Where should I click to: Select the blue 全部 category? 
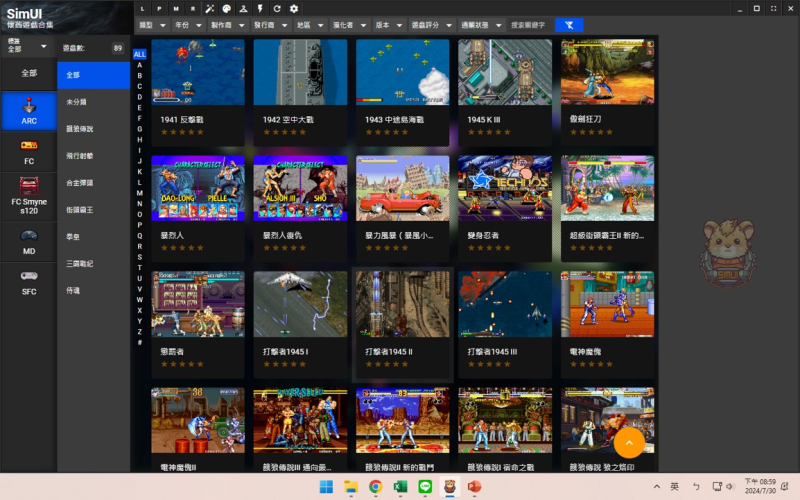click(x=93, y=75)
